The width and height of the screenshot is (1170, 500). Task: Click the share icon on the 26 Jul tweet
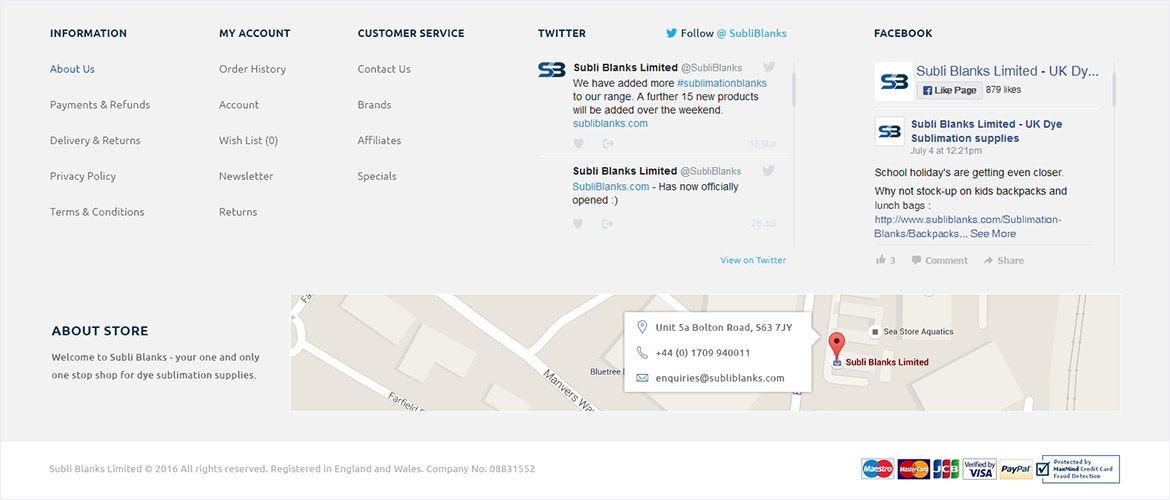pyautogui.click(x=608, y=223)
